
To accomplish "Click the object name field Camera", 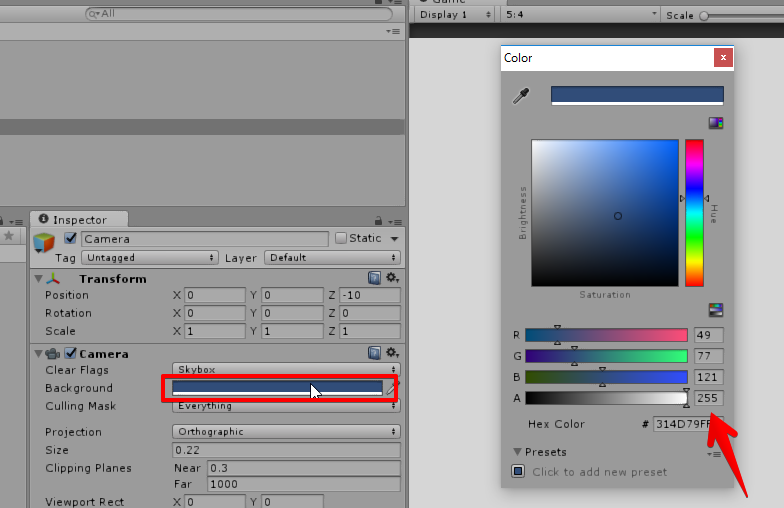I will pyautogui.click(x=204, y=239).
